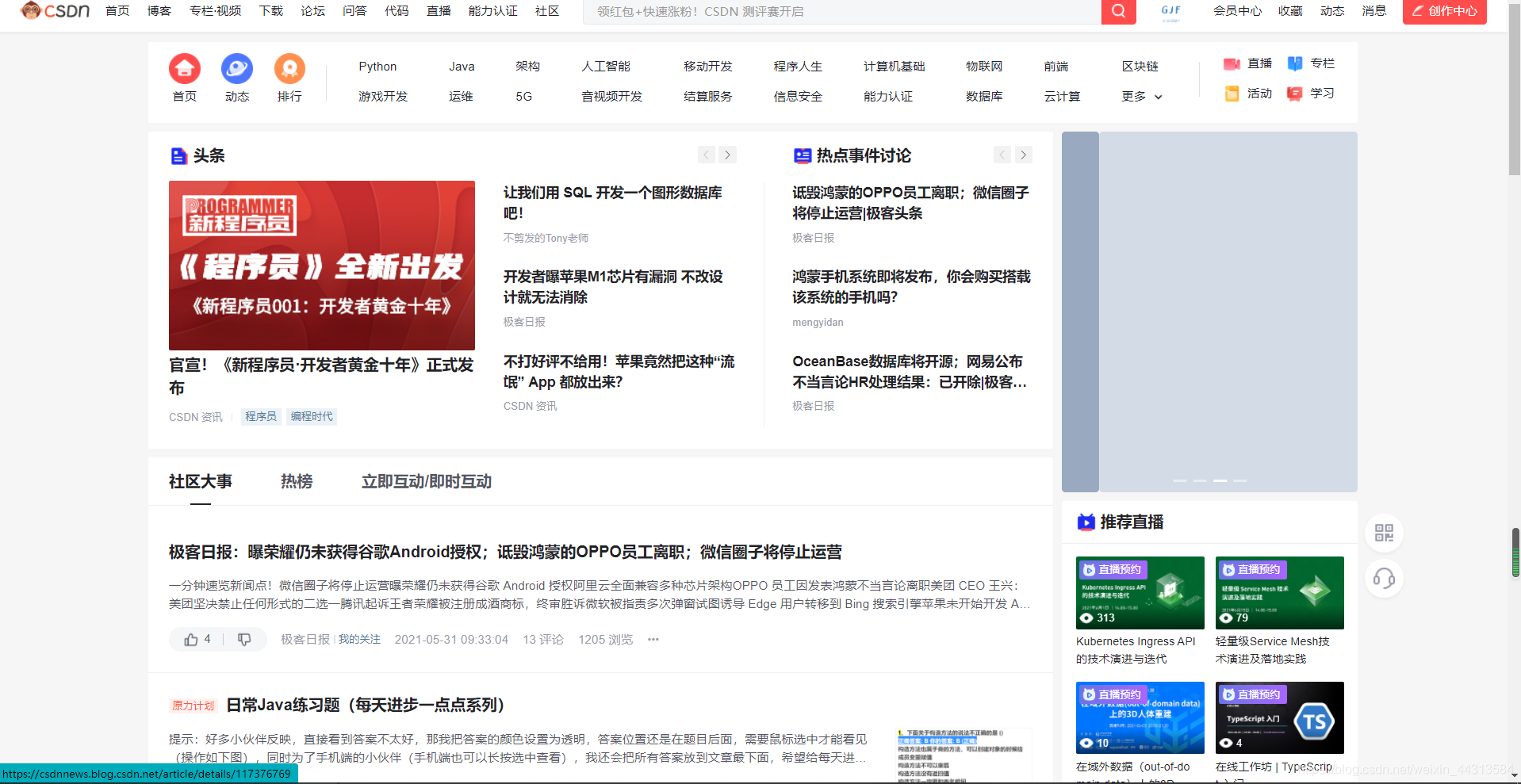Switch to the 热榜 tab
The height and width of the screenshot is (784, 1521).
point(297,481)
